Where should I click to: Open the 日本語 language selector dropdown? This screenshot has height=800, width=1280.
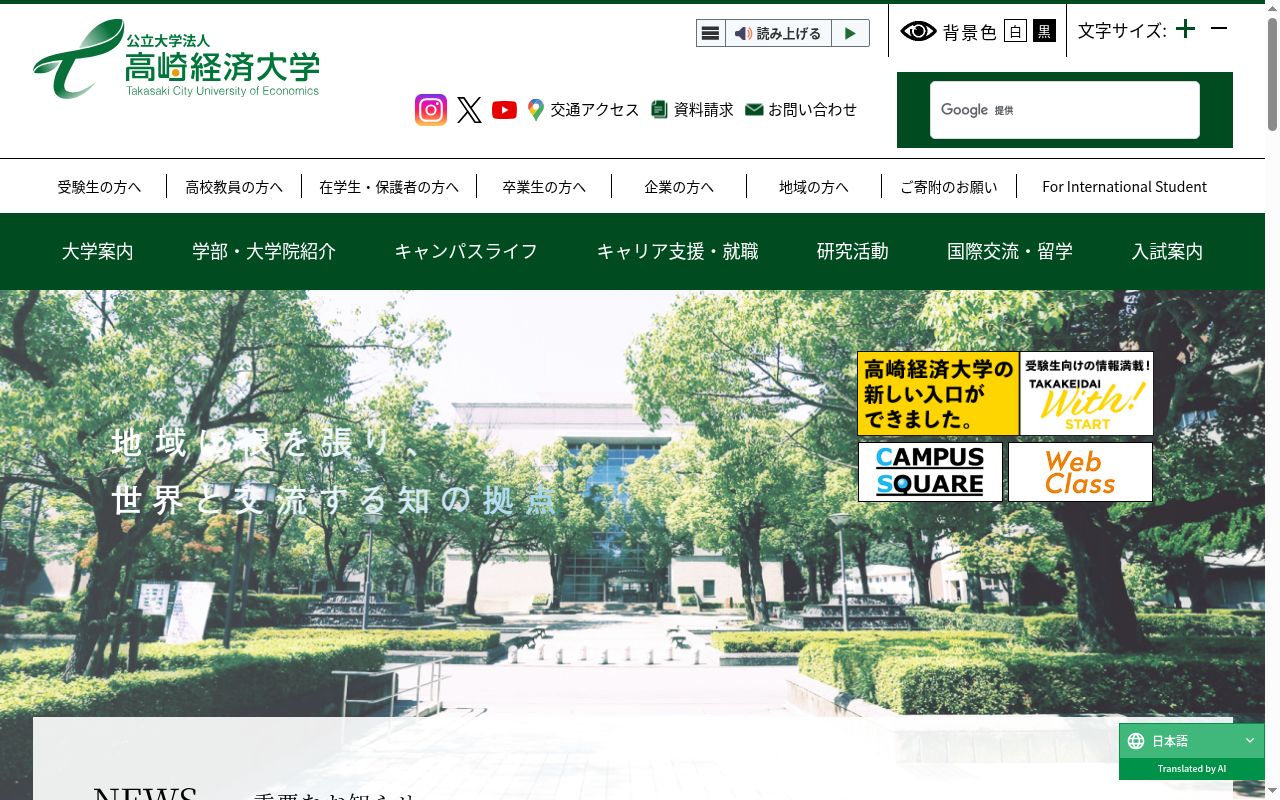tap(1192, 741)
